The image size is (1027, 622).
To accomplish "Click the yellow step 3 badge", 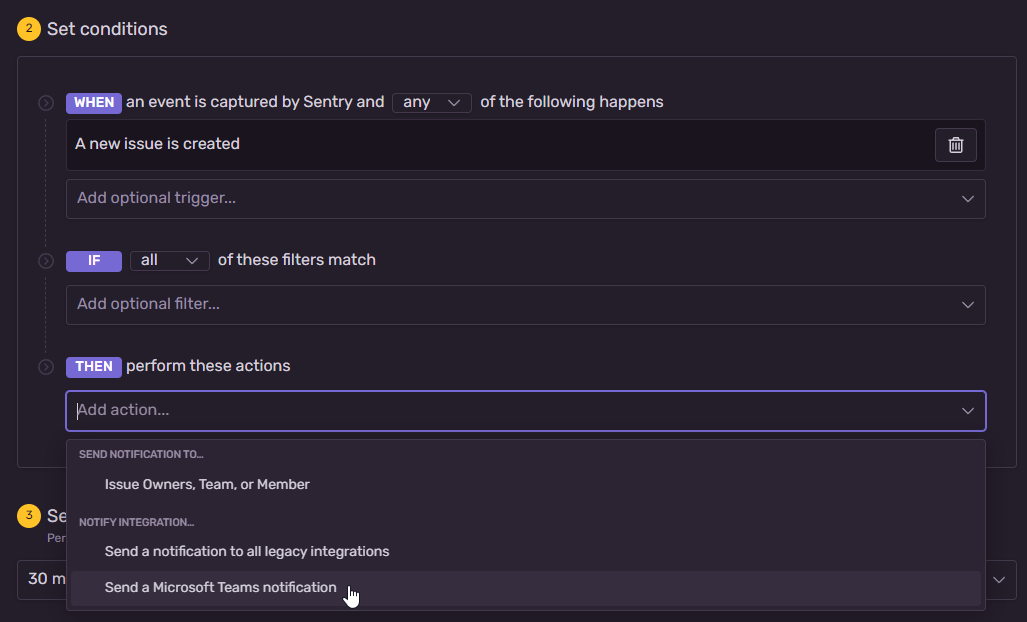I will point(29,516).
